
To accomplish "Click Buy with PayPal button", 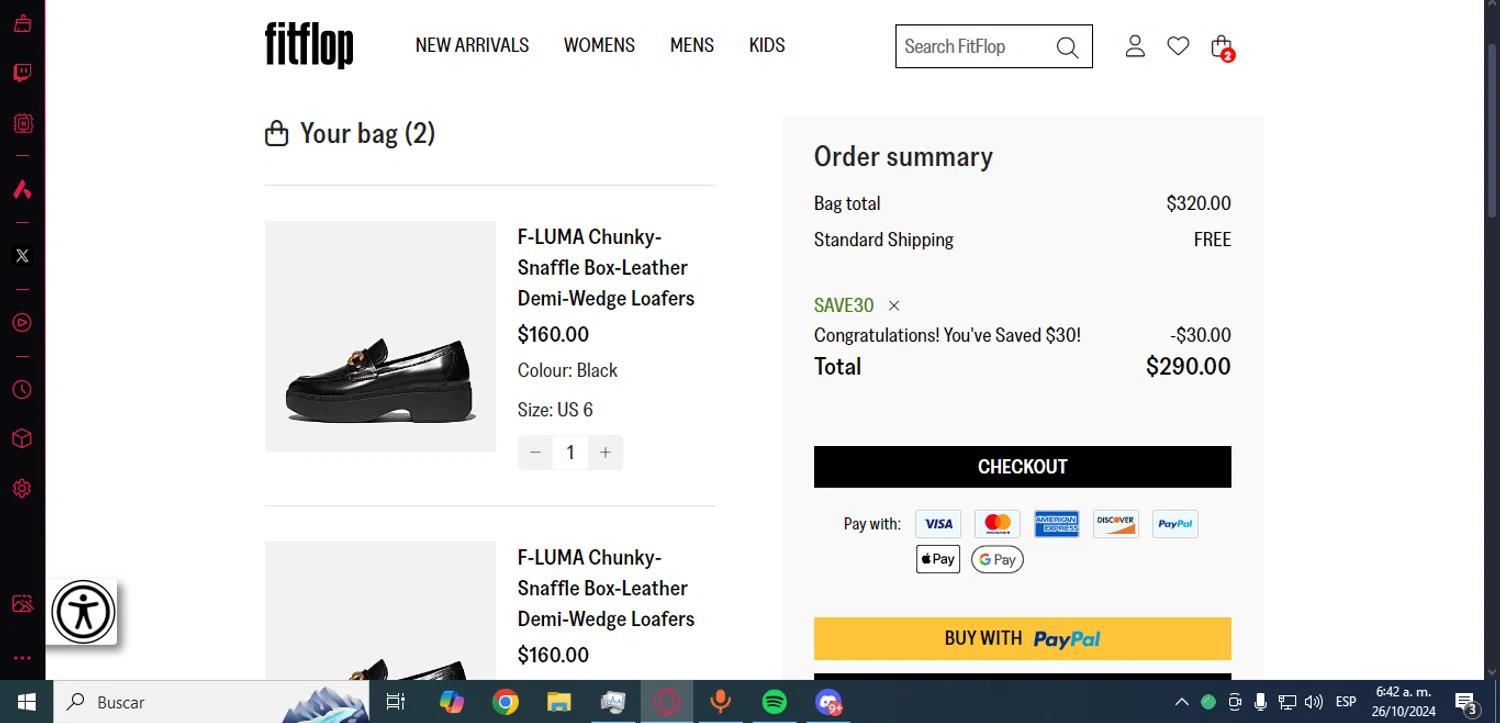I will point(1022,639).
